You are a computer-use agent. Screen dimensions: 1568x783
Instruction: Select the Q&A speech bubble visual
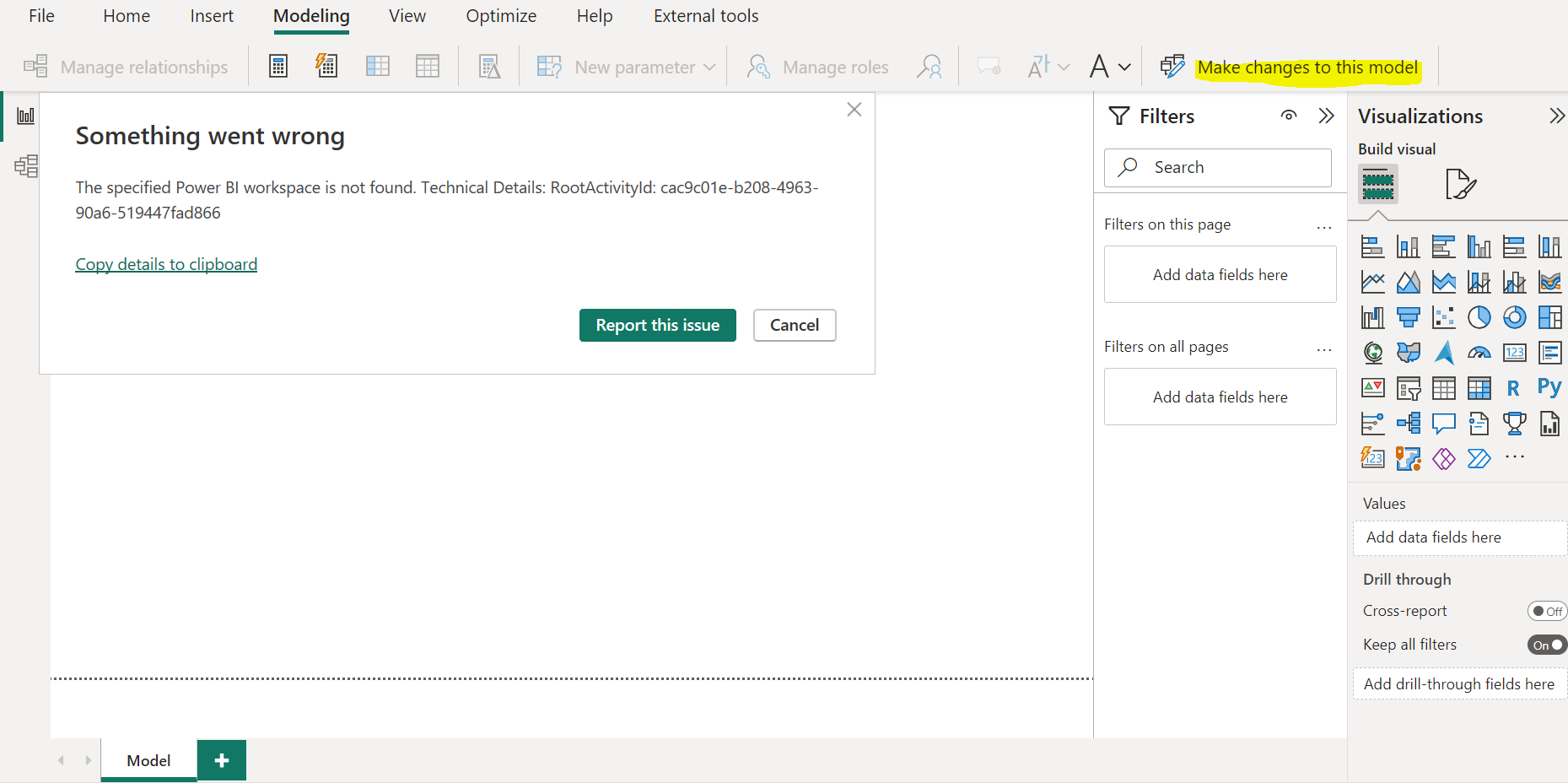1444,424
